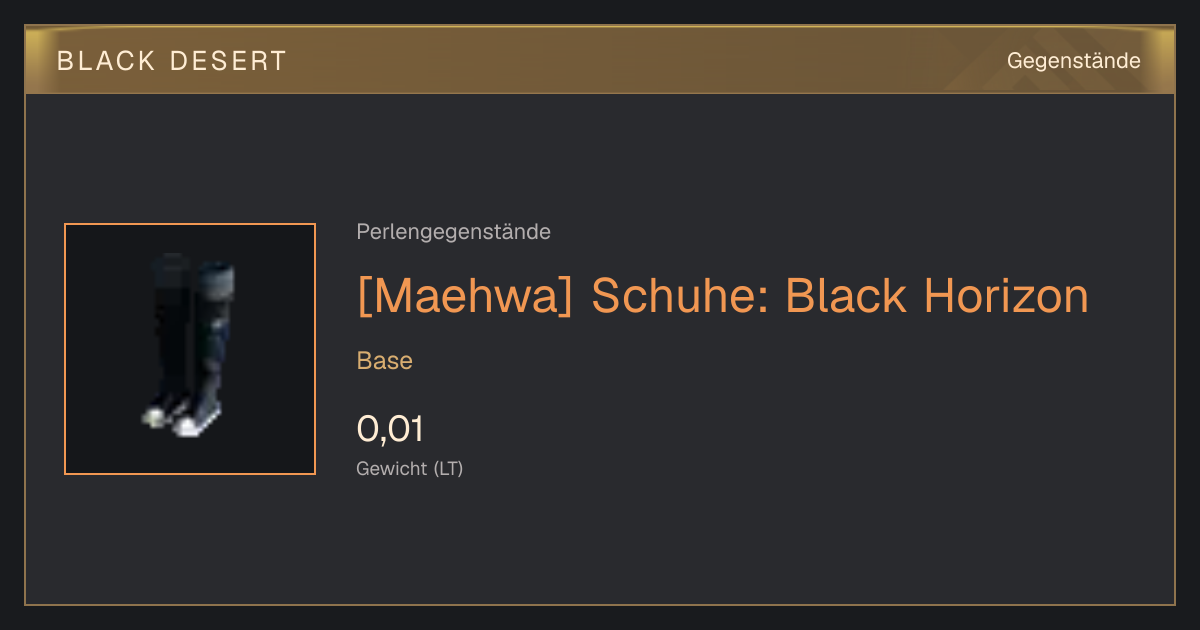1200x630 pixels.
Task: Click the 0,01 weight value
Action: (390, 429)
